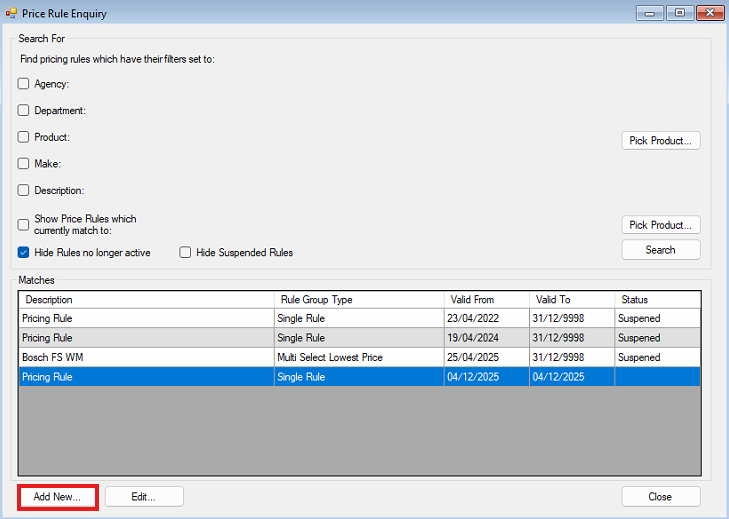Viewport: 729px width, 519px height.
Task: Sort by the Valid From column header
Action: (x=487, y=299)
